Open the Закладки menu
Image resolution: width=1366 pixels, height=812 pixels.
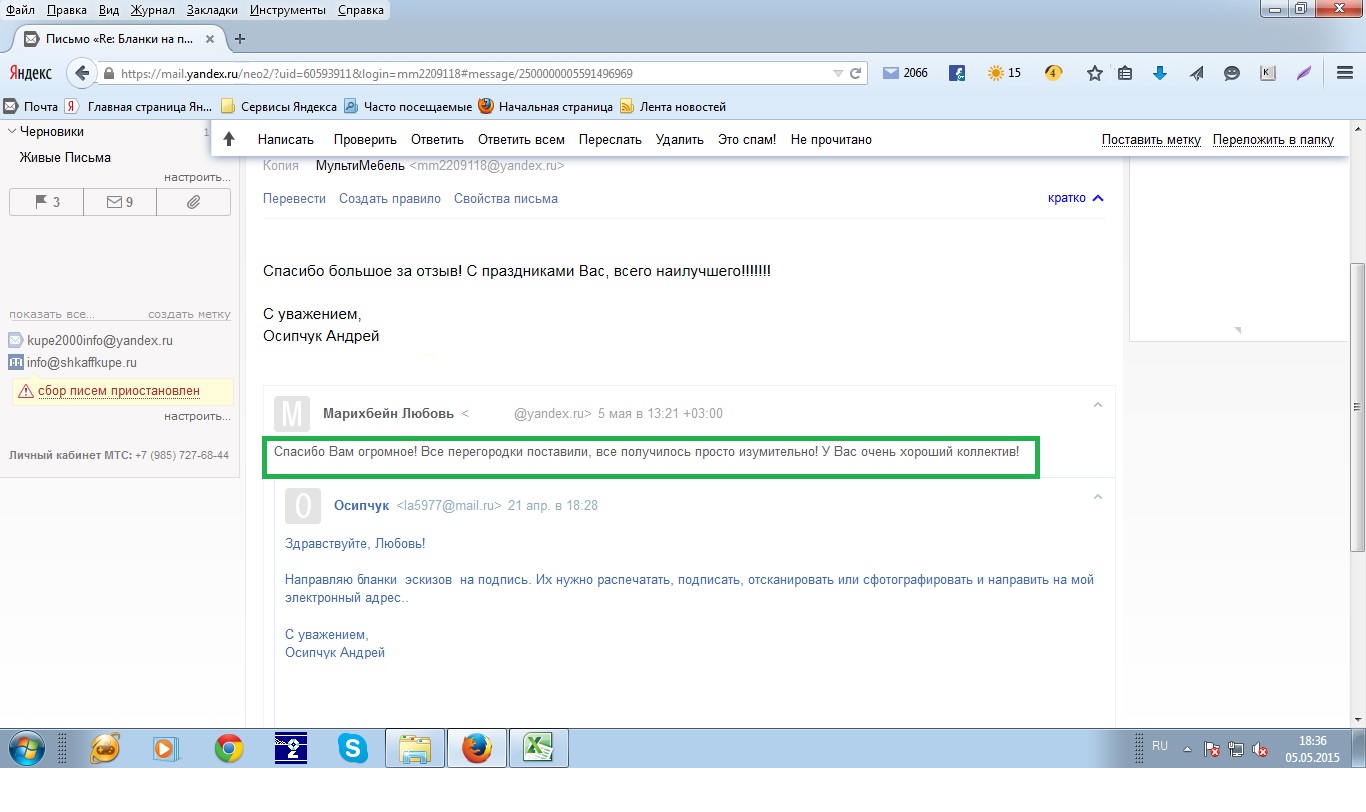pos(210,10)
